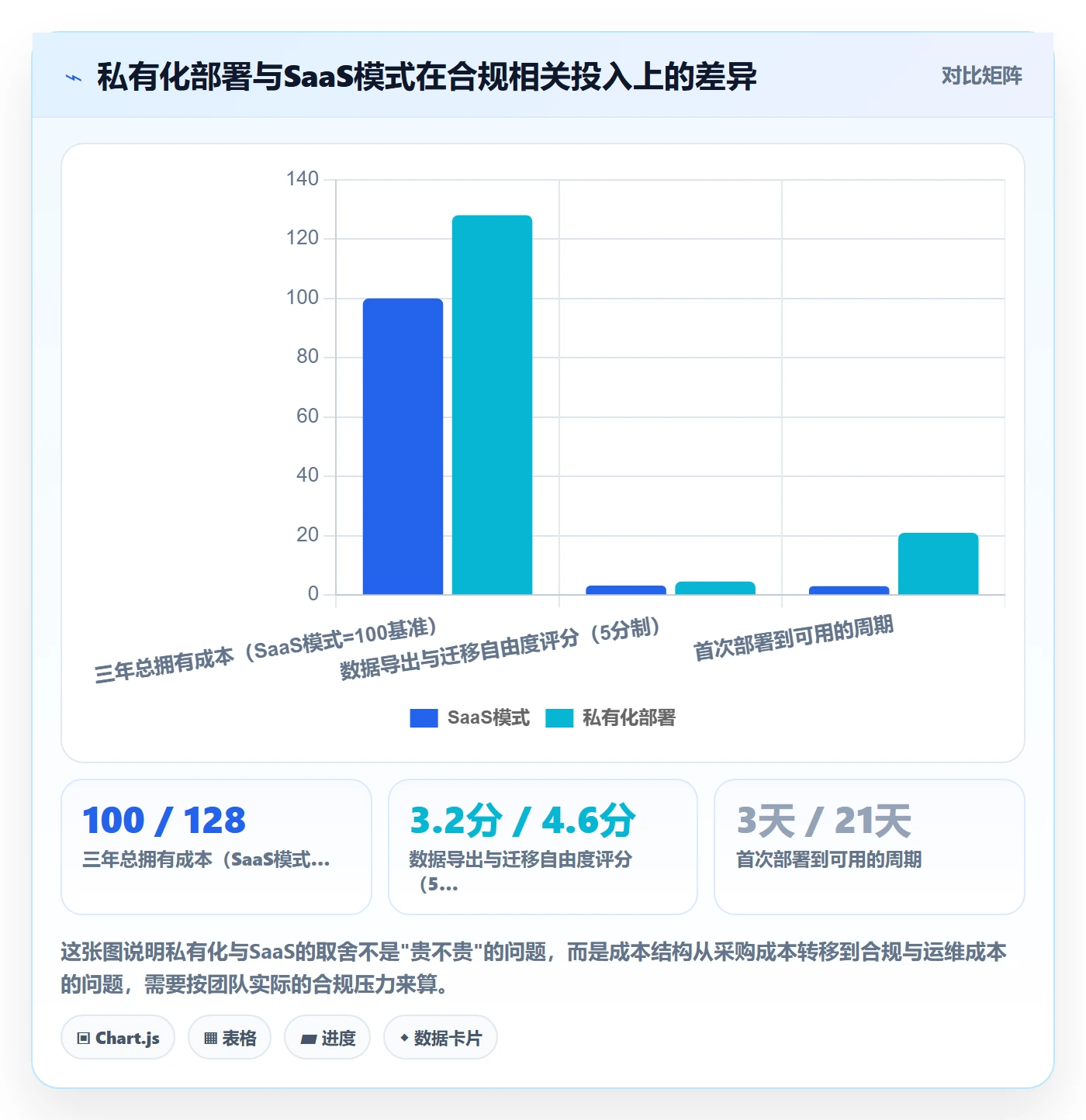Viewport: 1086px width, 1120px height.
Task: Click the summary paragraph starting 这张图说明
Action: point(534,968)
